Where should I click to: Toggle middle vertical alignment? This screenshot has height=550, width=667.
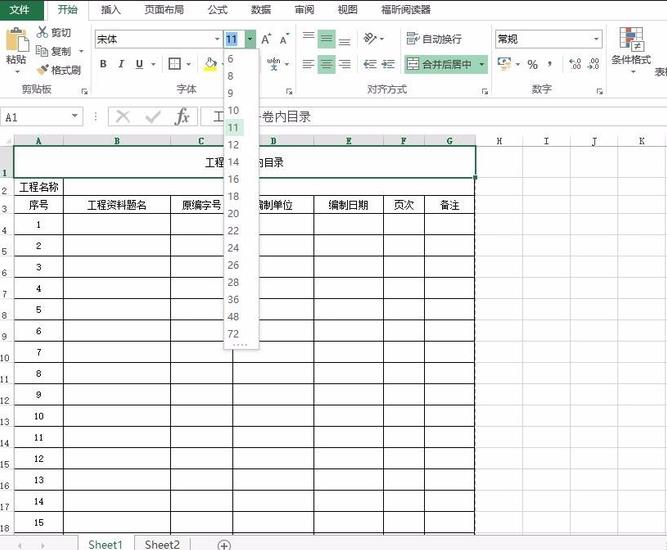point(326,39)
